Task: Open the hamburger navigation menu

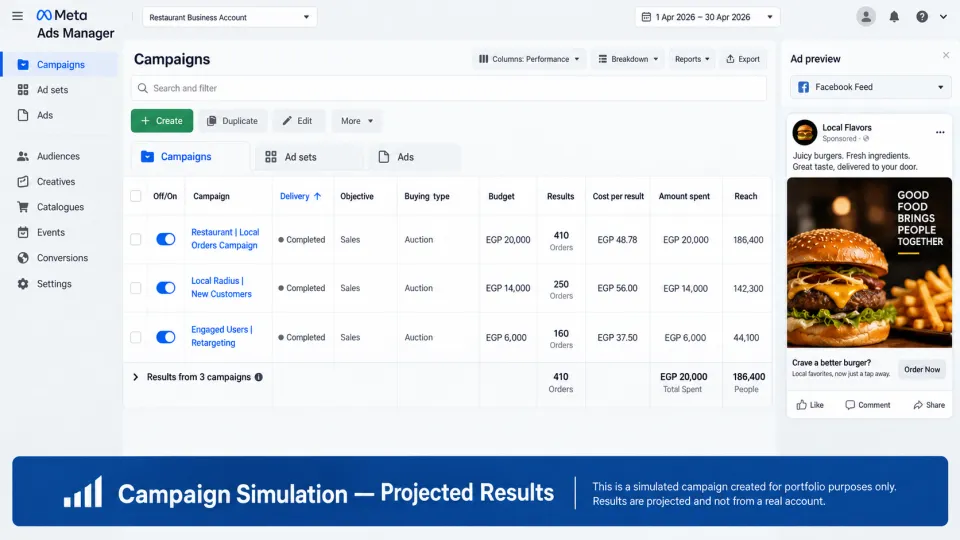Action: point(17,17)
